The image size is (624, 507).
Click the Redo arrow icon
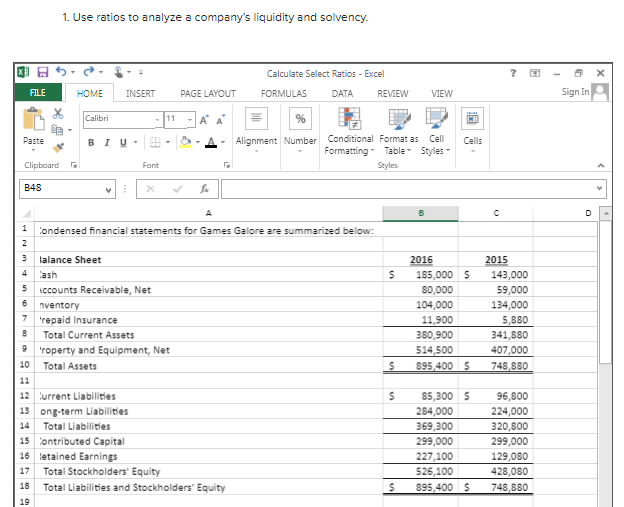[88, 72]
